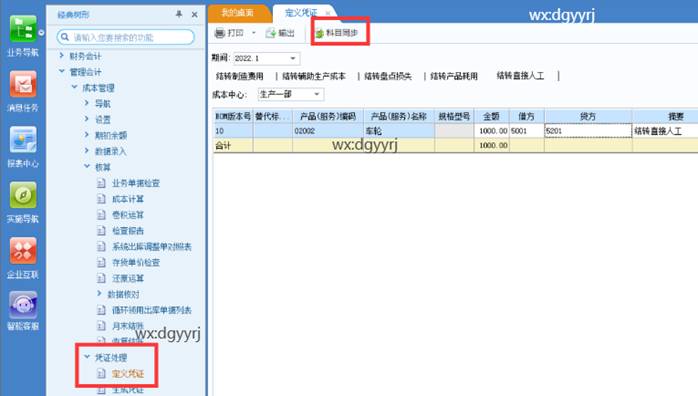
Task: Click the document icon beside 月末结账
Action: click(x=101, y=326)
